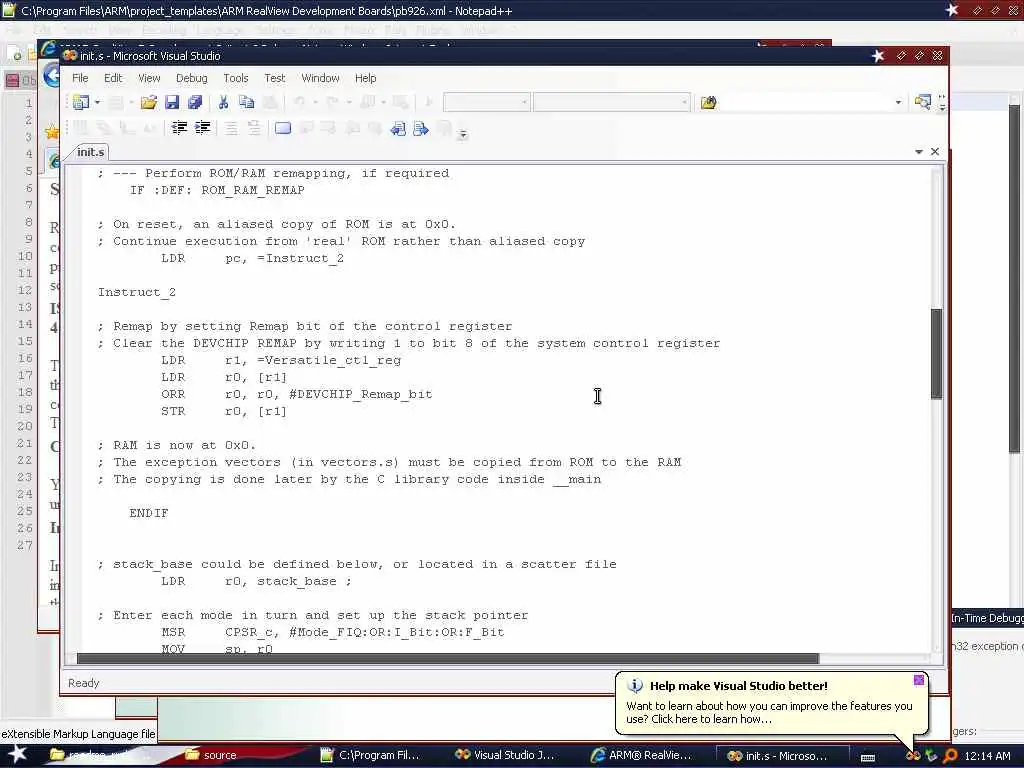This screenshot has width=1024, height=768.
Task: Click 'LDR r0, stack_base ;' code line
Action: pos(256,581)
